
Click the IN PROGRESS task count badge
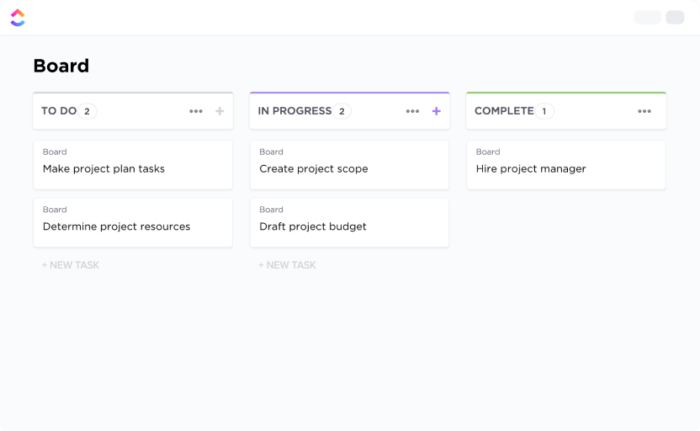point(342,111)
